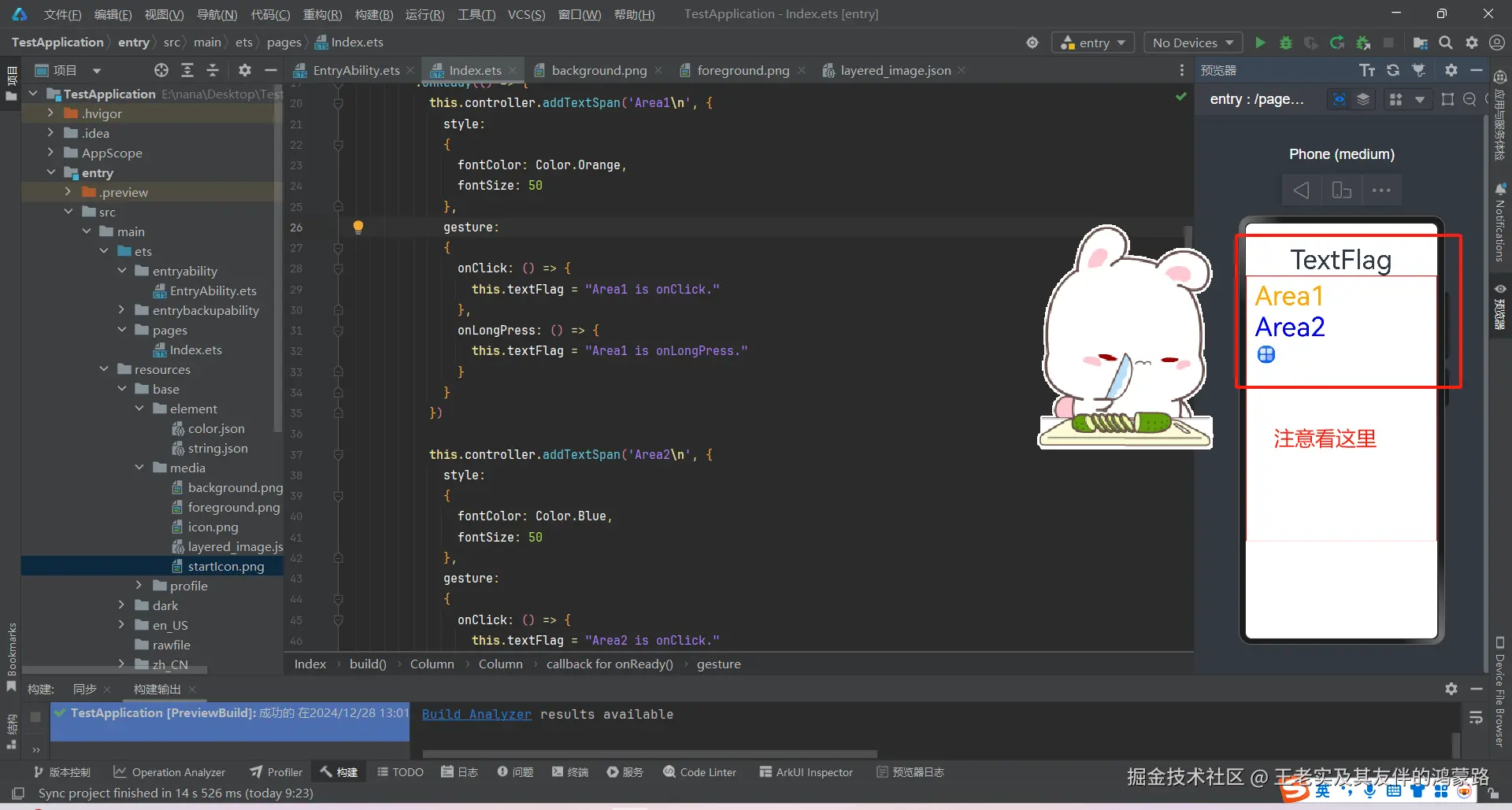Click the plug icon in previewer header
Image resolution: width=1512 pixels, height=810 pixels.
(x=1419, y=70)
